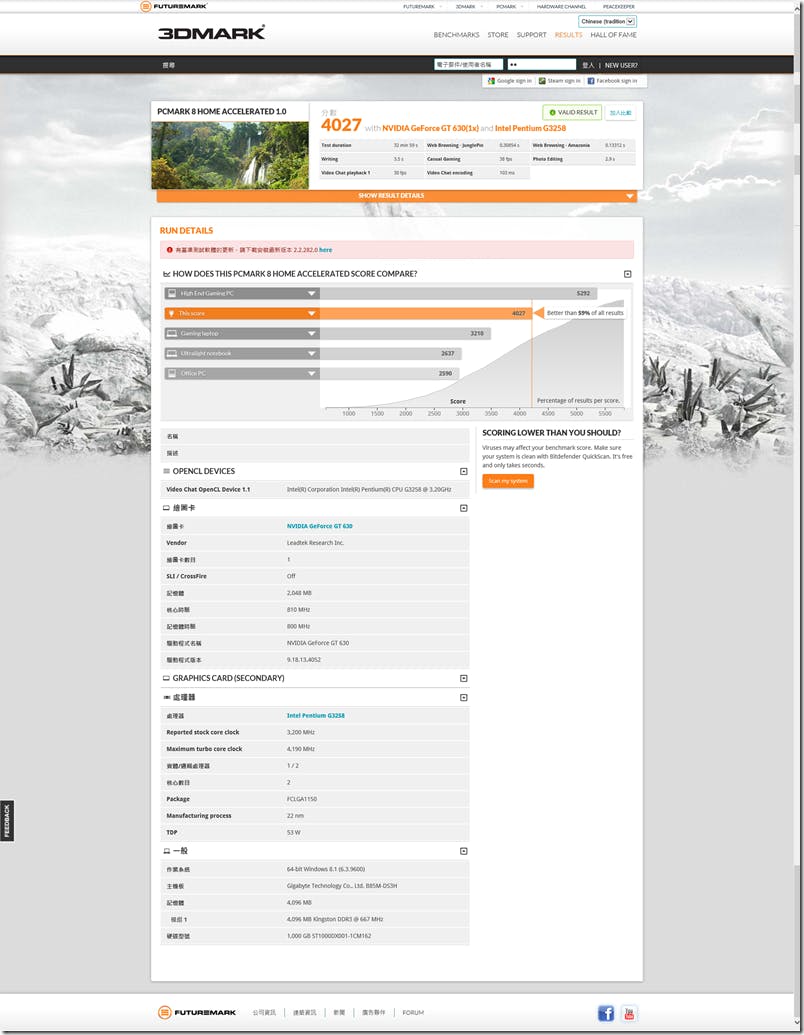Click the Facebook icon on Facebook sign in
Screen dimensions: 804x1035
(x=591, y=81)
